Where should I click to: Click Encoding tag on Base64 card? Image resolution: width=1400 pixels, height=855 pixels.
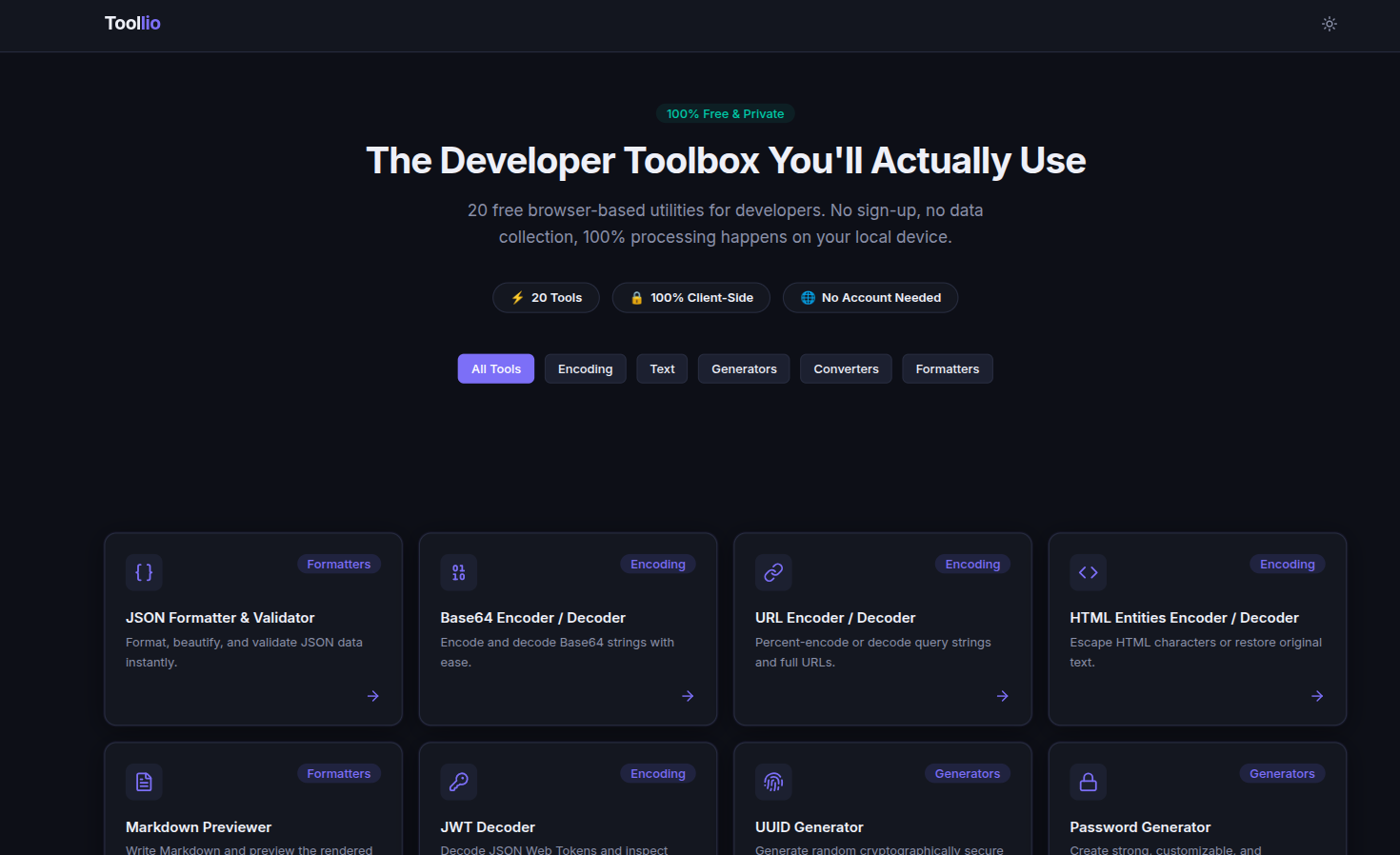[658, 565]
